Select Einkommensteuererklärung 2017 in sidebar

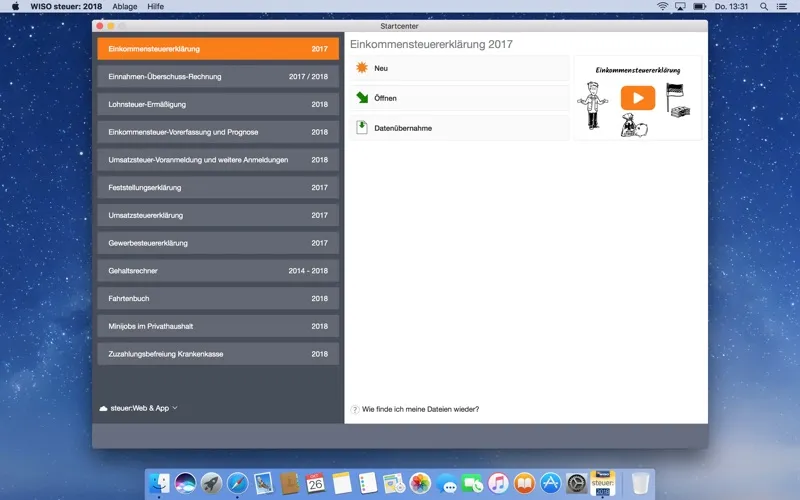click(218, 49)
